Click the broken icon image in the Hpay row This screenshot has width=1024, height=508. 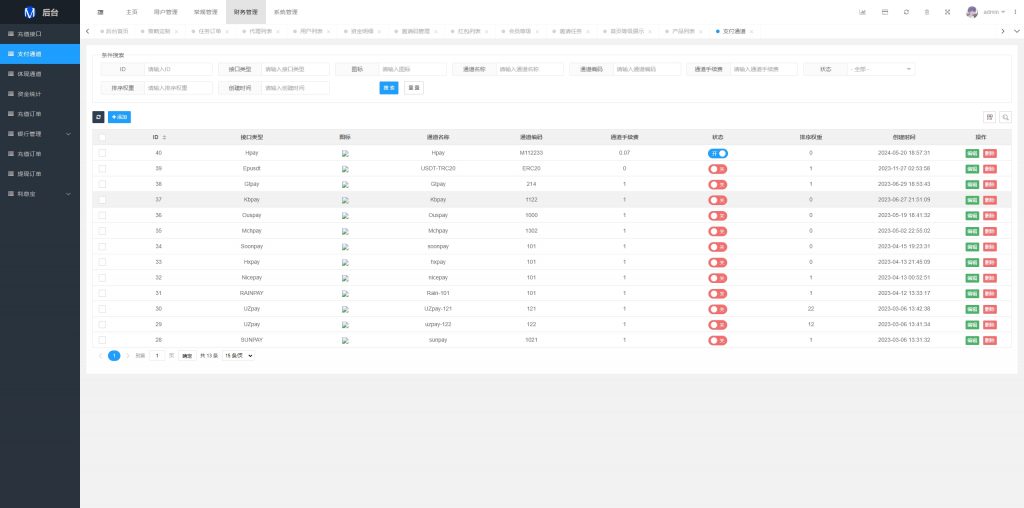[345, 153]
